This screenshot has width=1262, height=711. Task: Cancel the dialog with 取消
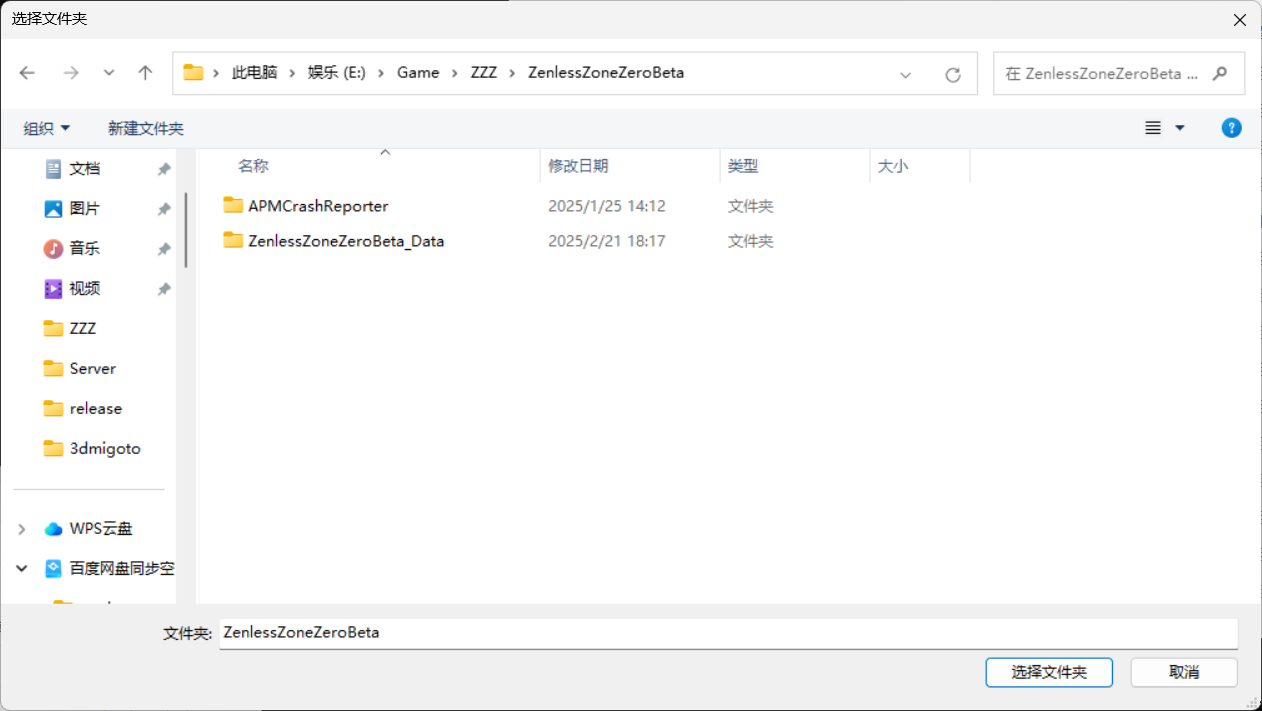1184,672
